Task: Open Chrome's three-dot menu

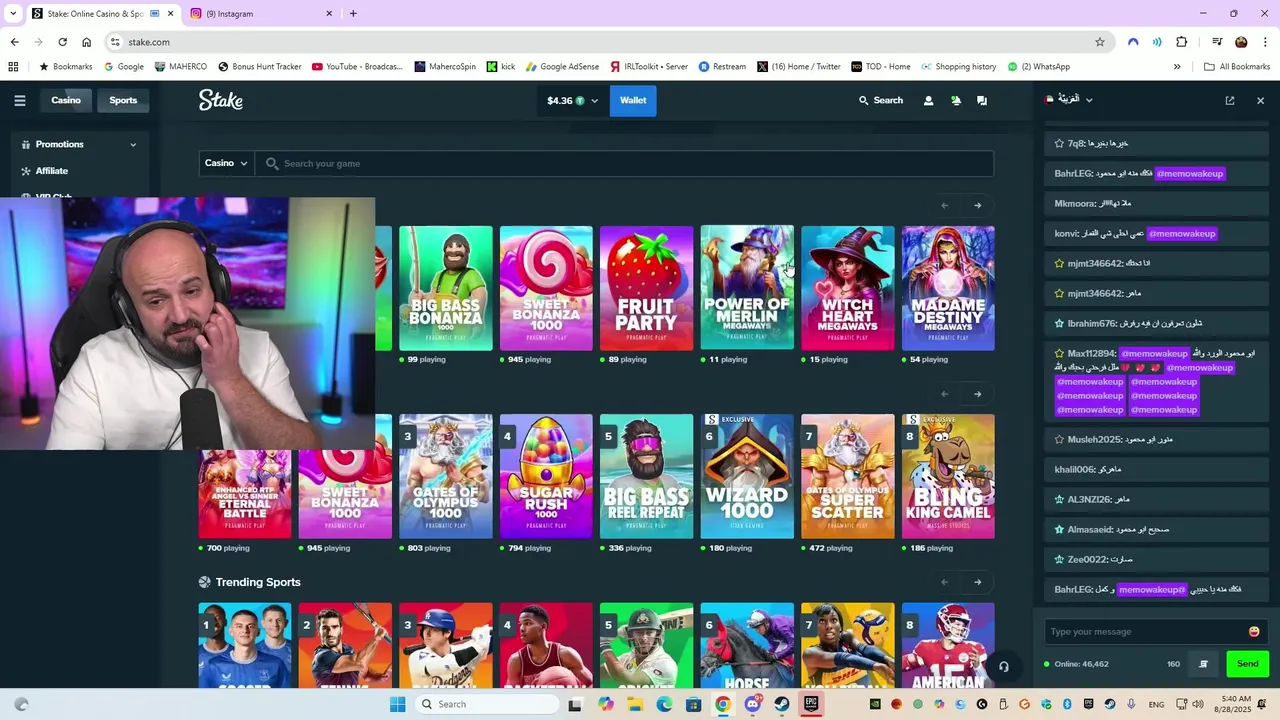Action: (1265, 42)
